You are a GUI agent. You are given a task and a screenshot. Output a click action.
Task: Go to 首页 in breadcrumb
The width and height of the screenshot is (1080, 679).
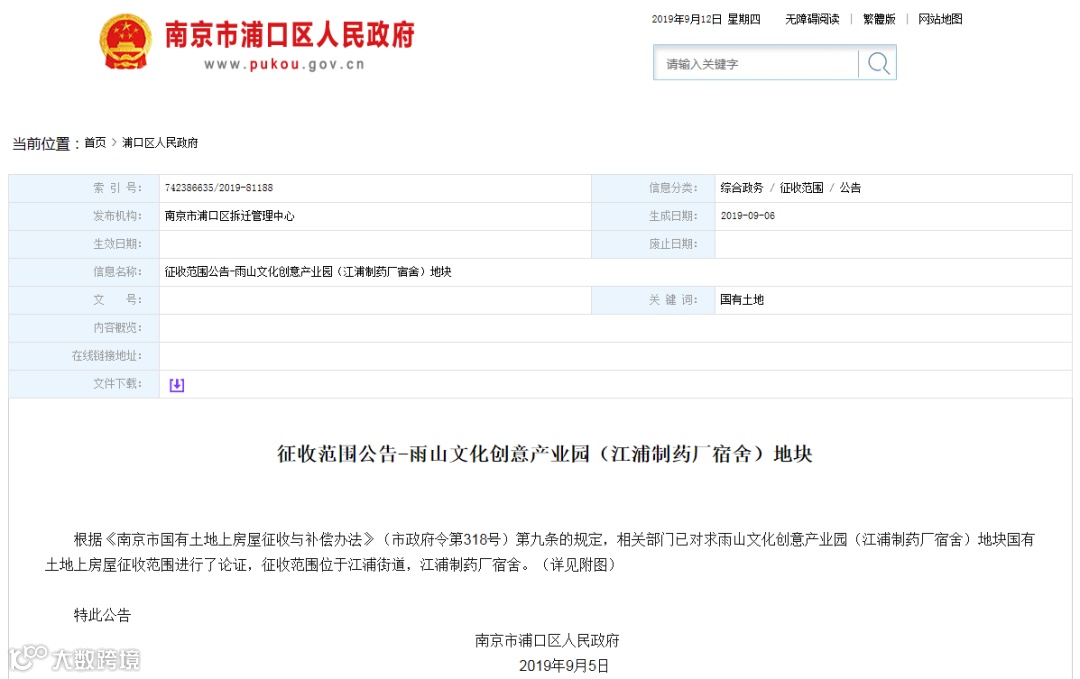pyautogui.click(x=95, y=143)
